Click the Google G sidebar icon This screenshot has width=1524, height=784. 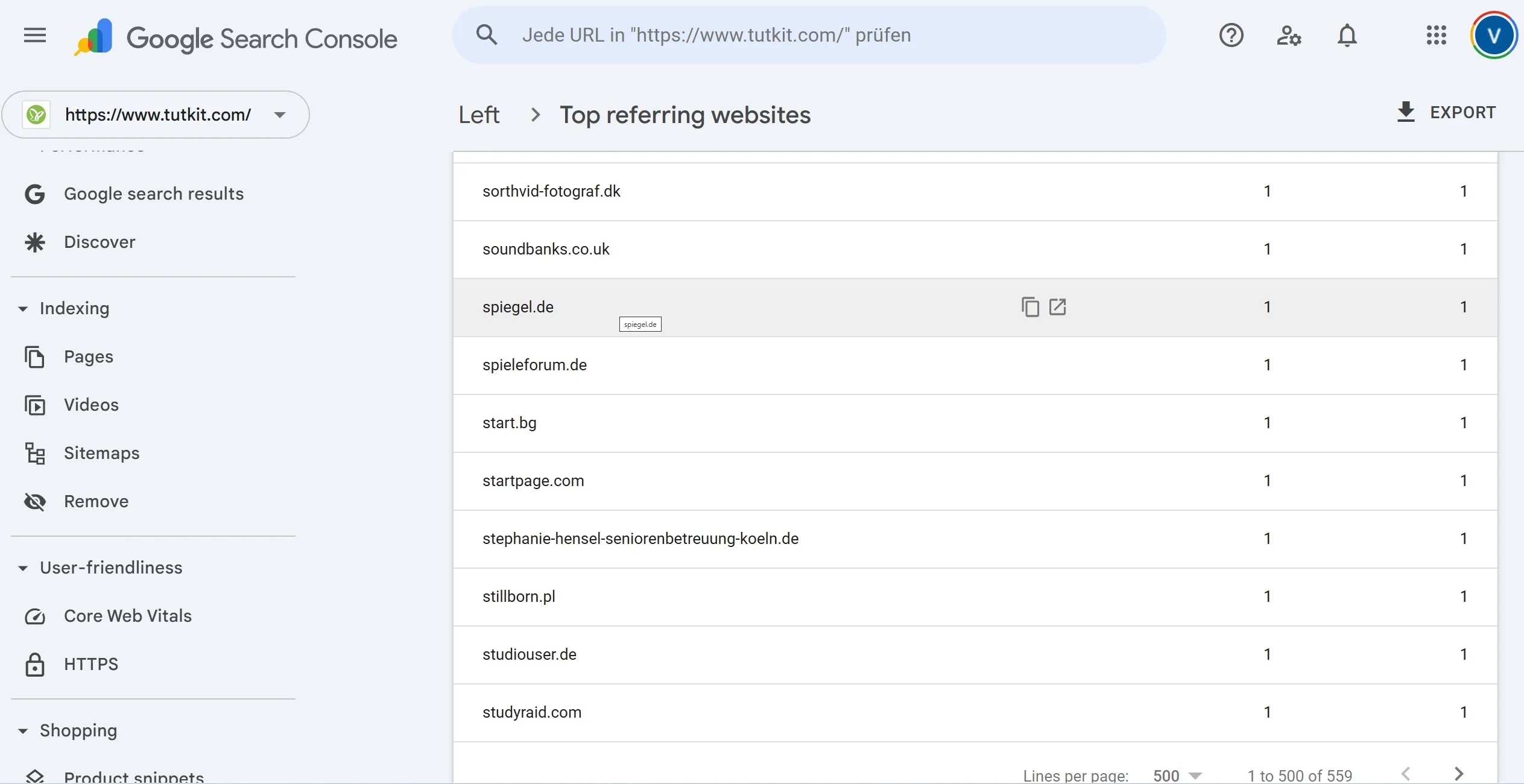pos(35,194)
